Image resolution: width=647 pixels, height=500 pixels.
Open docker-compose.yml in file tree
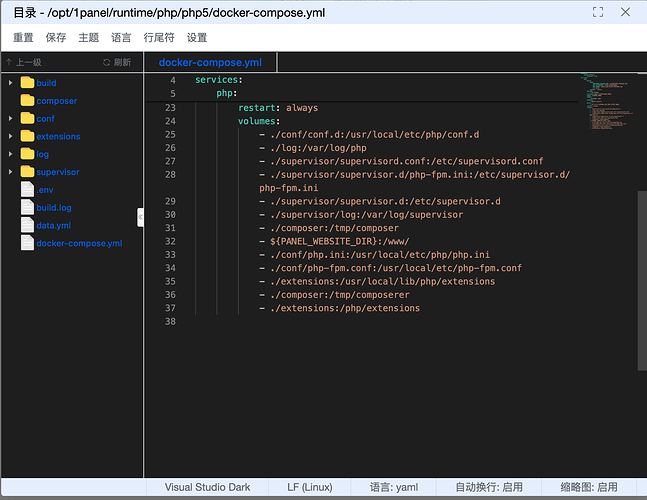(x=79, y=243)
